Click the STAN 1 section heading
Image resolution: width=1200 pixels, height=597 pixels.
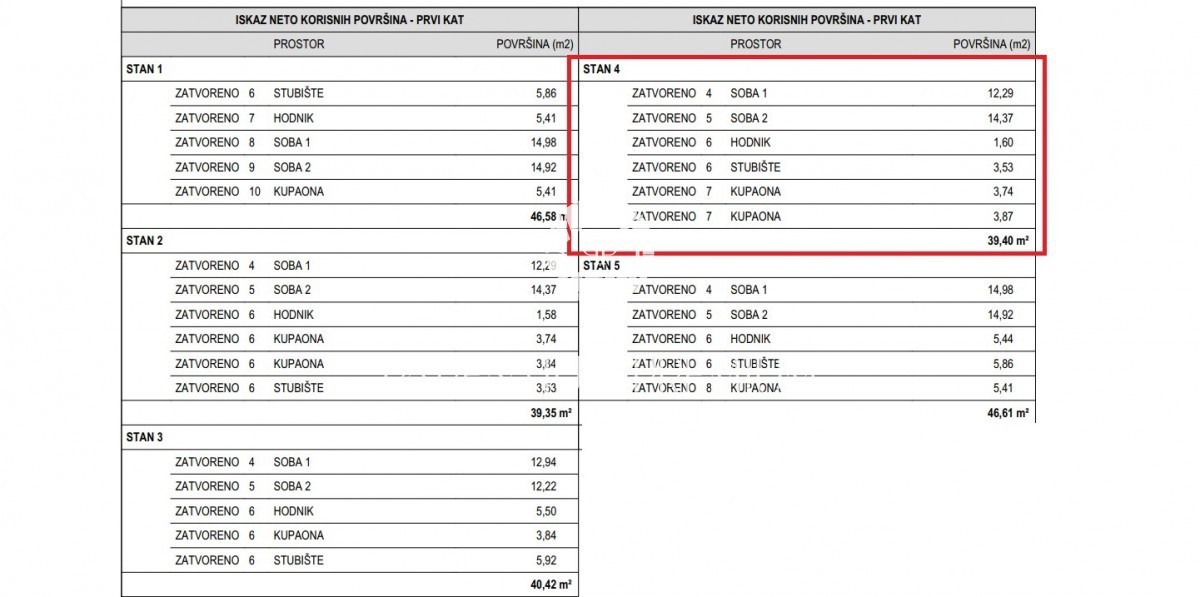pyautogui.click(x=144, y=69)
